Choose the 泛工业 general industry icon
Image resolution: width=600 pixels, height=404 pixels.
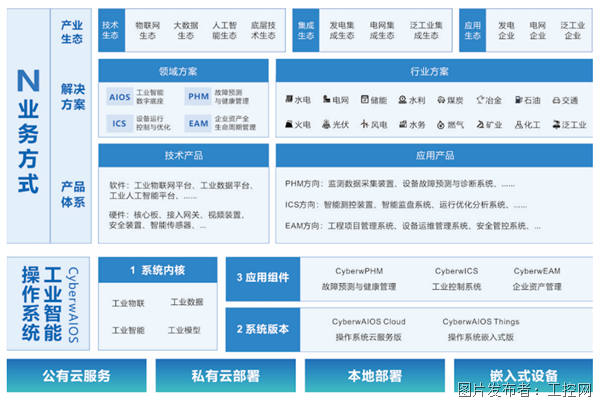pyautogui.click(x=556, y=124)
